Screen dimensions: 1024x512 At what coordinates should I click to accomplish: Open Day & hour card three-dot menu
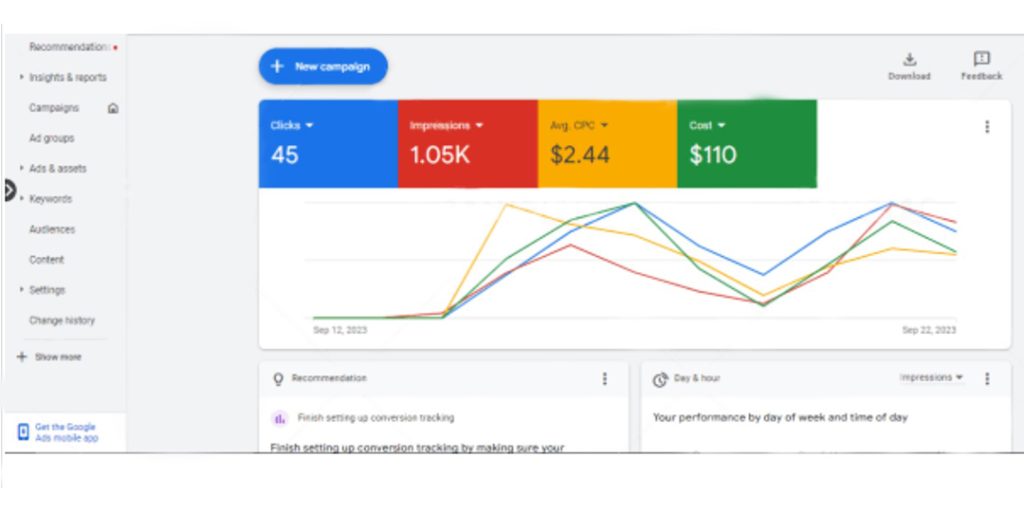tap(987, 379)
